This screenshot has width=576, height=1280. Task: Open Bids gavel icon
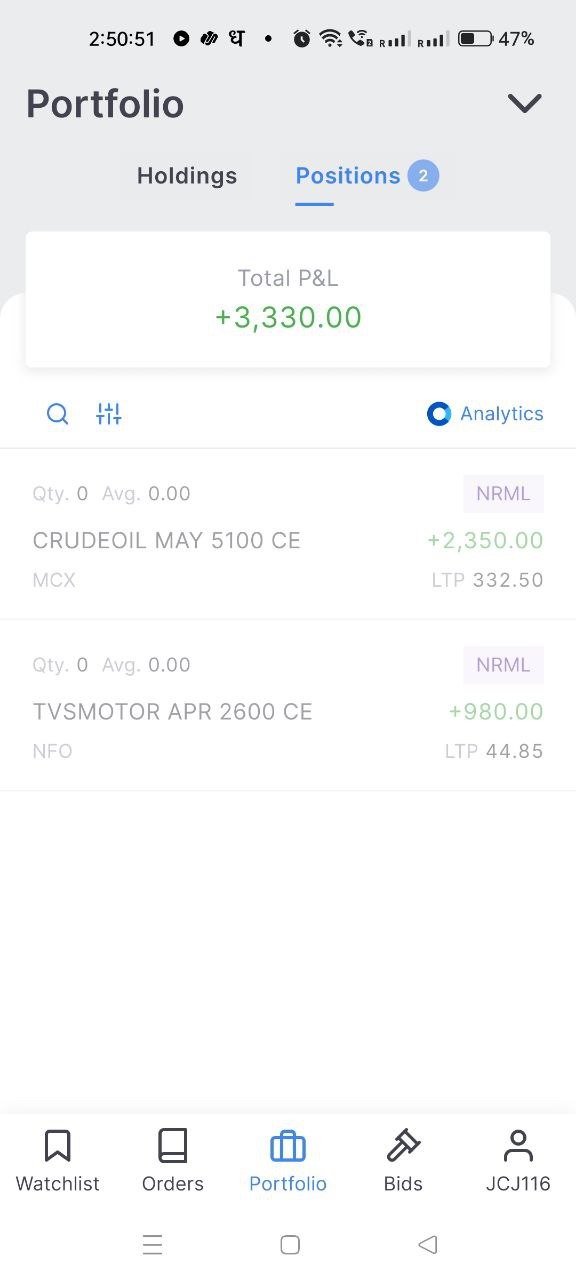click(403, 1146)
